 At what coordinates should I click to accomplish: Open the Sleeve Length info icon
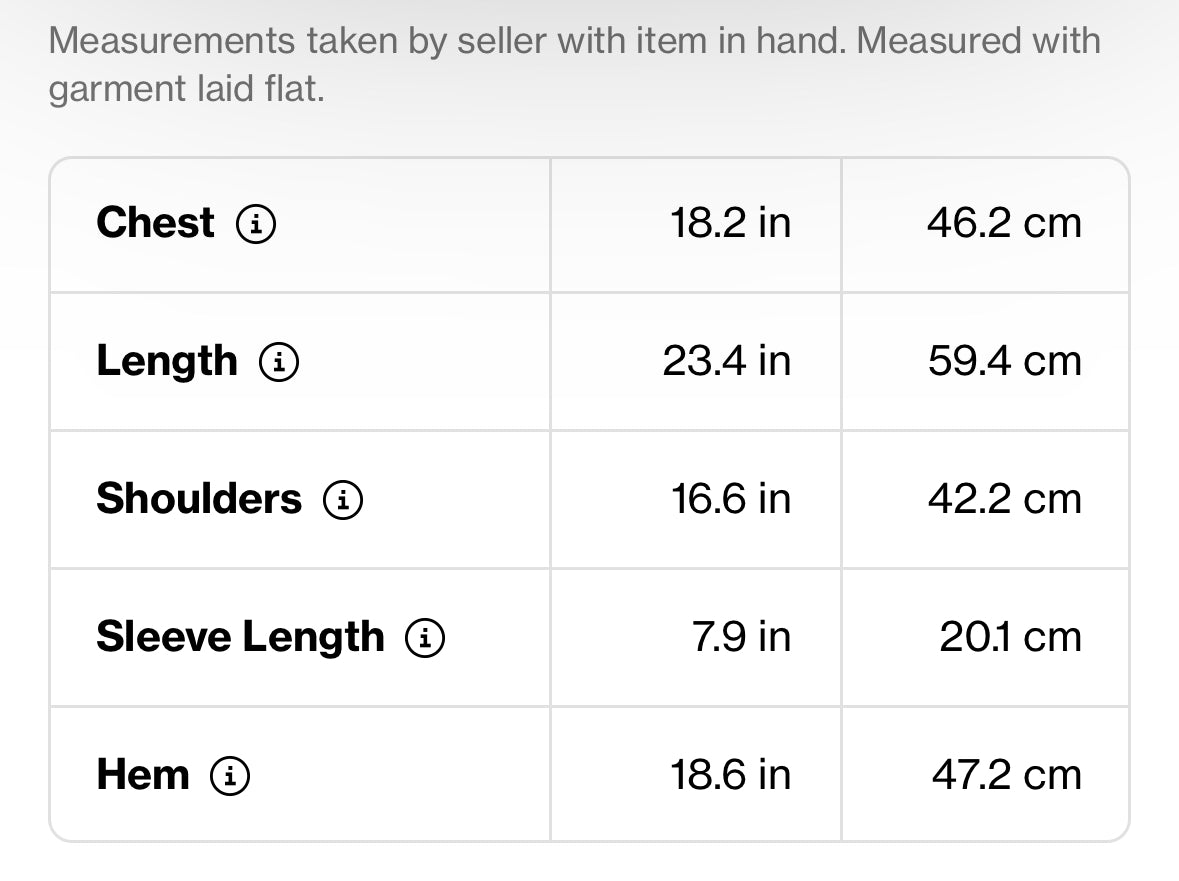(425, 638)
